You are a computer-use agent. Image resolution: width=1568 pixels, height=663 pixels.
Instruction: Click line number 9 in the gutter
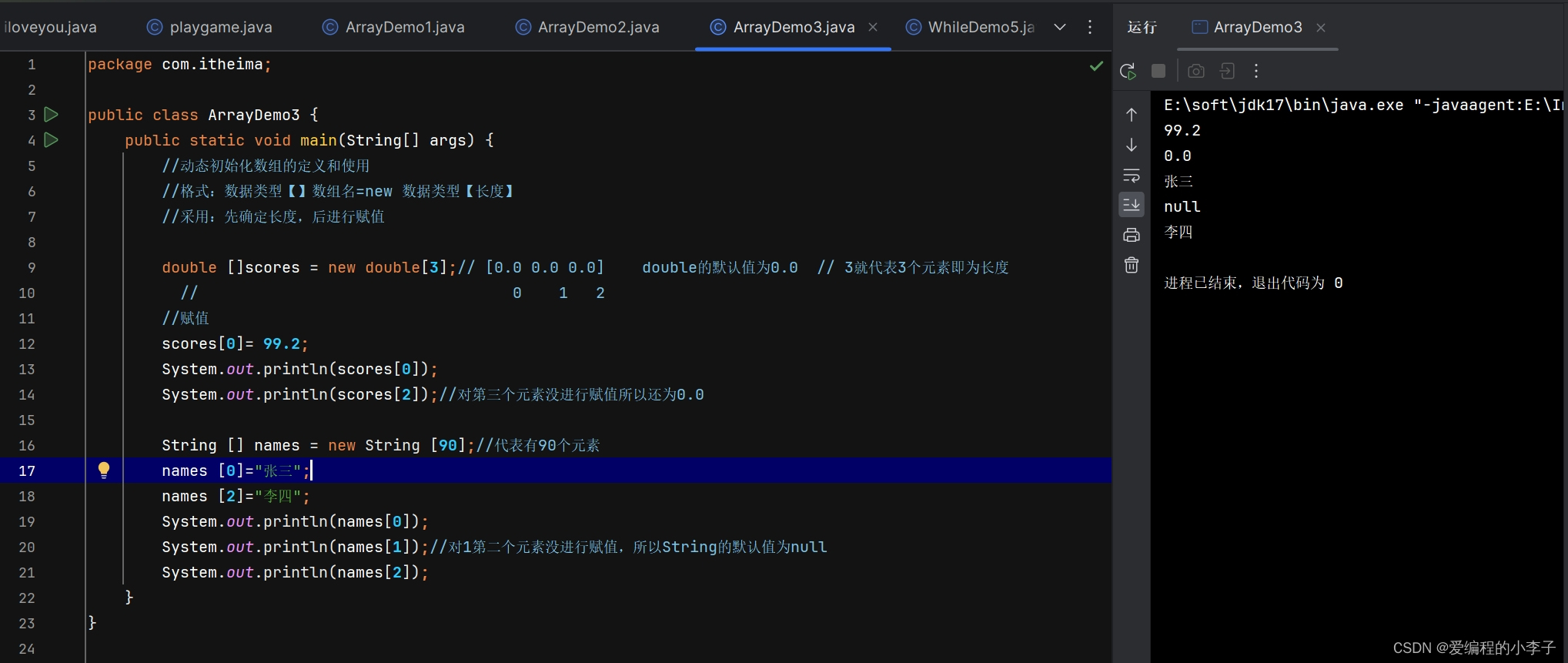pos(32,267)
